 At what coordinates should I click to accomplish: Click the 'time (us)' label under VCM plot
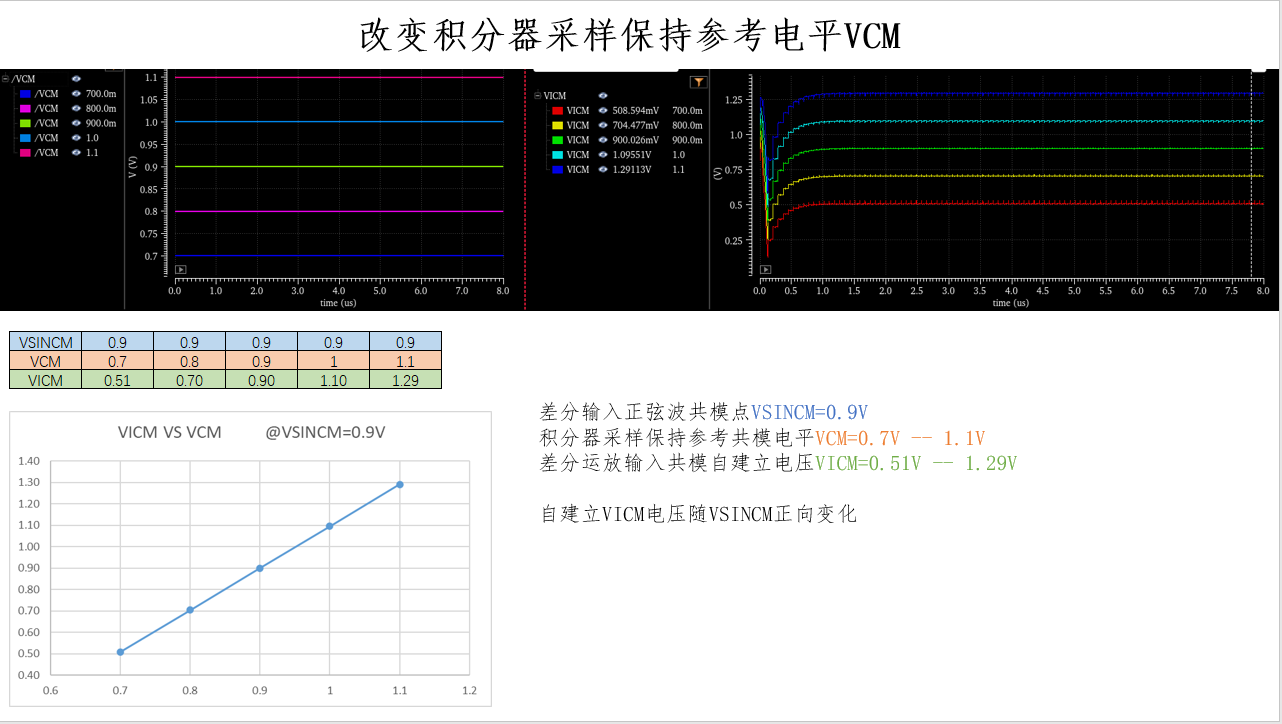[x=338, y=301]
